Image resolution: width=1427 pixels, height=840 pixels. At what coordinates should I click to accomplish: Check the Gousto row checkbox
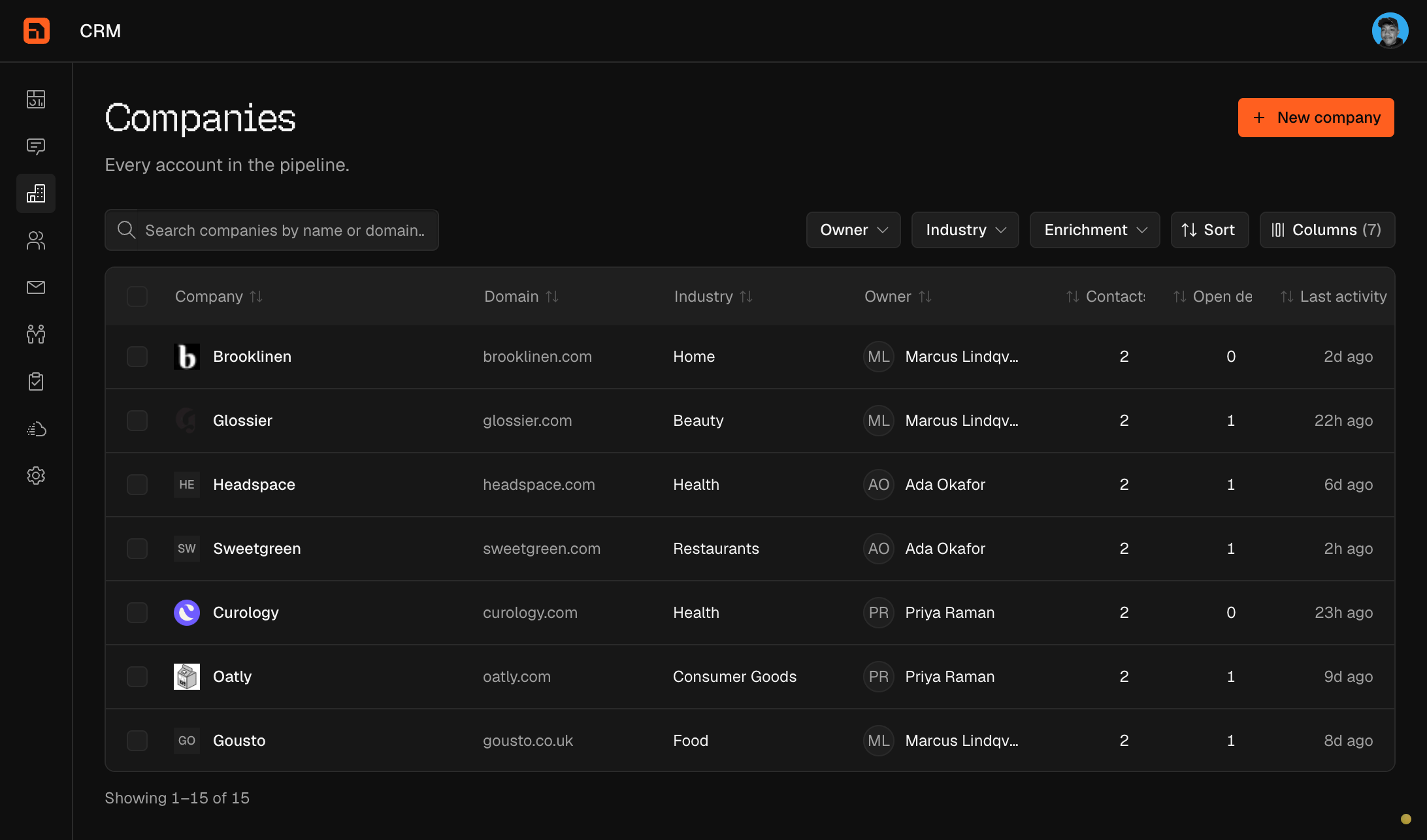coord(137,741)
